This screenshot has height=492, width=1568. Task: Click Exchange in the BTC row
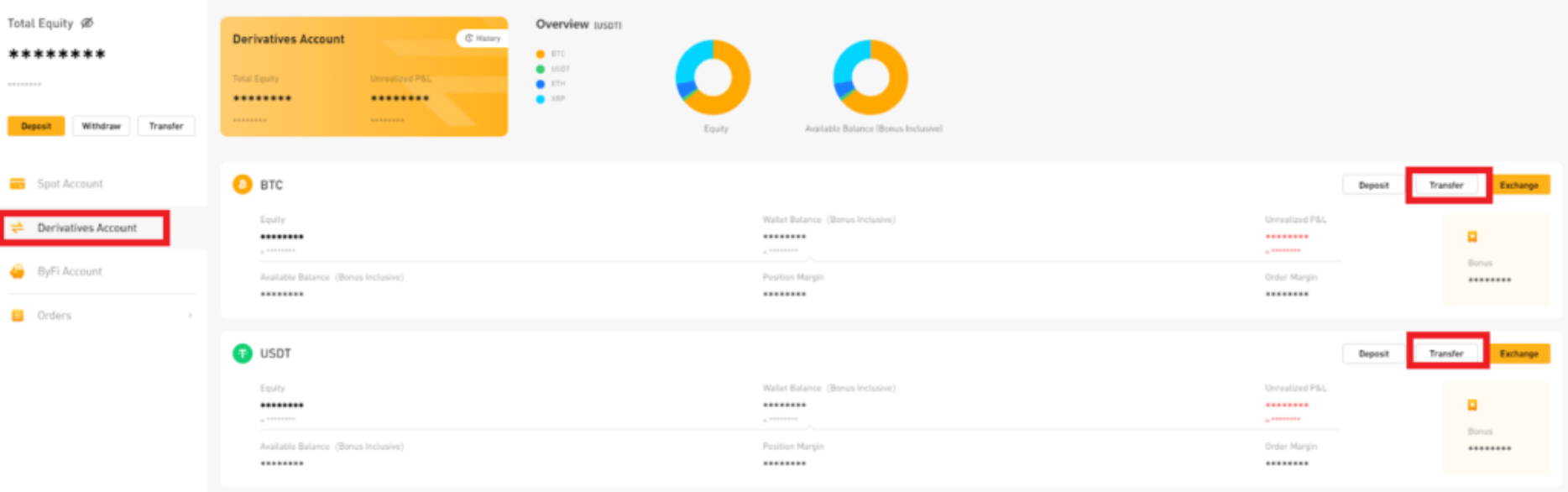click(x=1519, y=185)
